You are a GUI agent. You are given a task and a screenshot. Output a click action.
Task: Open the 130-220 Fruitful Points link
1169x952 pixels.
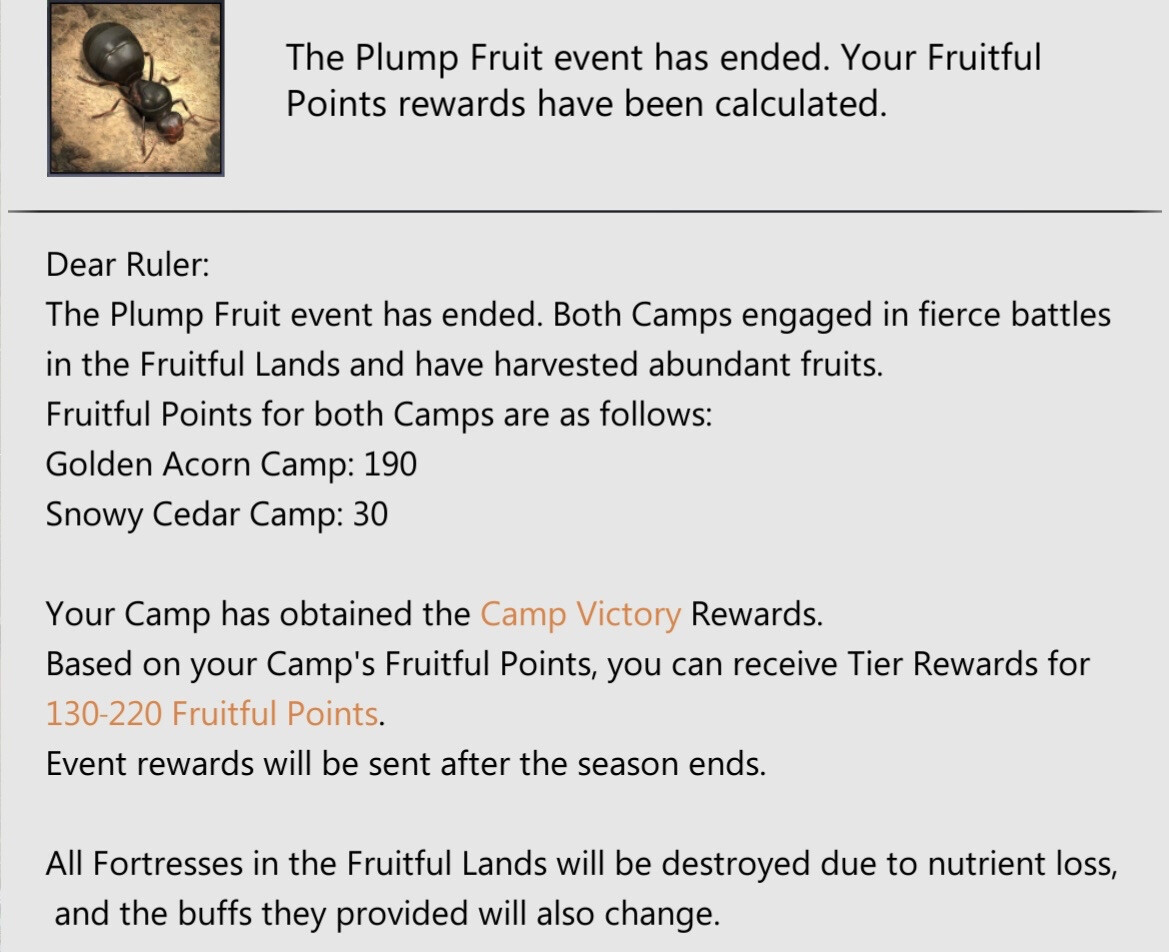[212, 714]
